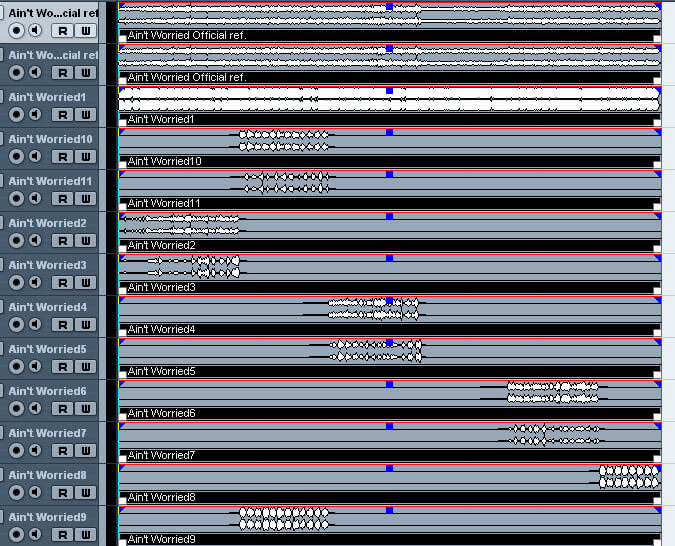675x546 pixels.
Task: Click Write button on Ain't Worried2
Action: (86, 240)
